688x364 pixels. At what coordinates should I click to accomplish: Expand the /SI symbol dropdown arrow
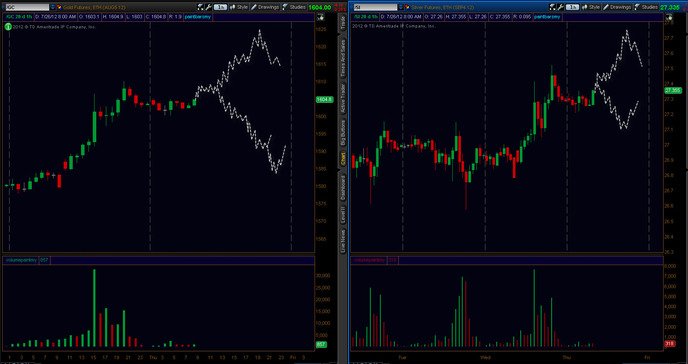click(x=401, y=7)
